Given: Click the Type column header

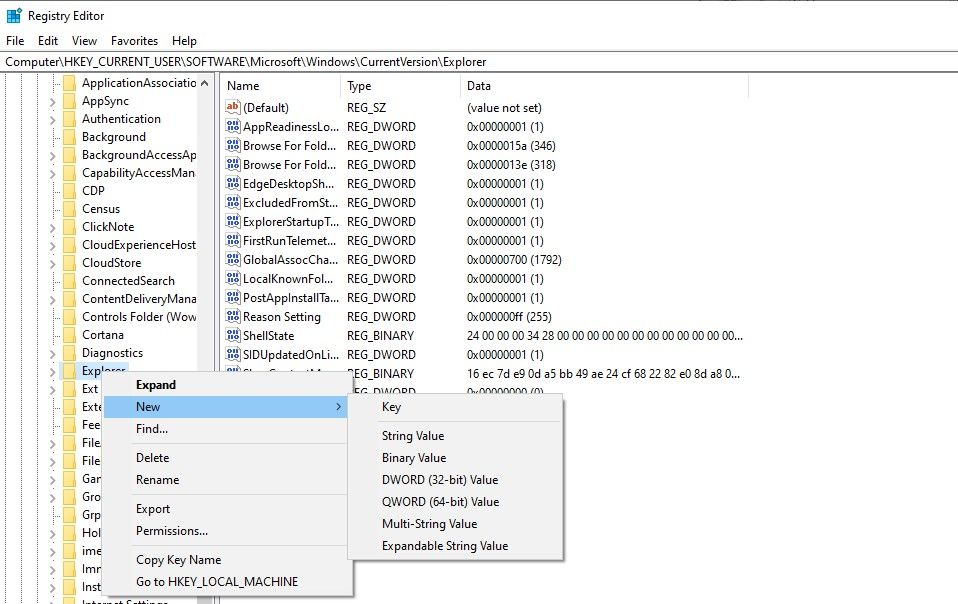Looking at the screenshot, I should [359, 86].
